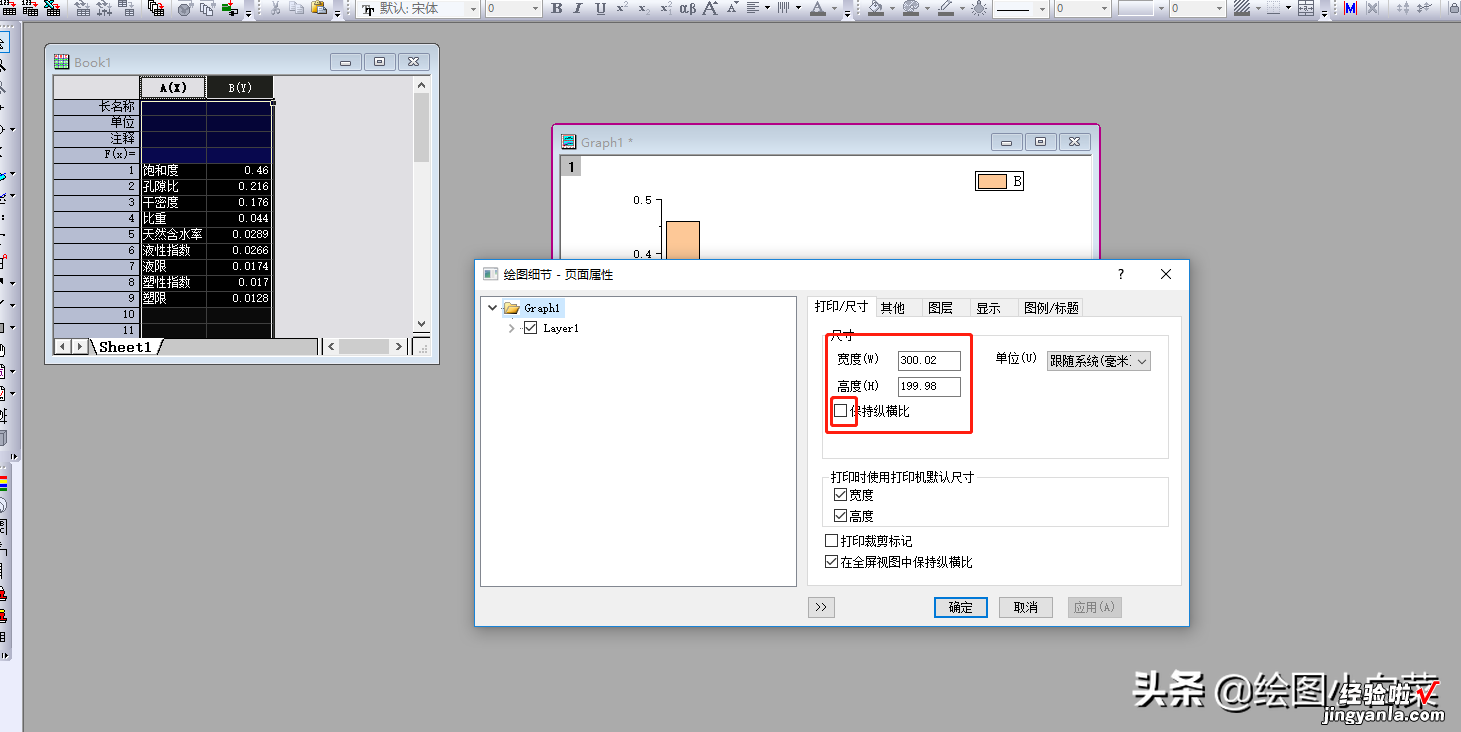Select column header A(X) in Book1
This screenshot has width=1461, height=732.
(x=173, y=88)
